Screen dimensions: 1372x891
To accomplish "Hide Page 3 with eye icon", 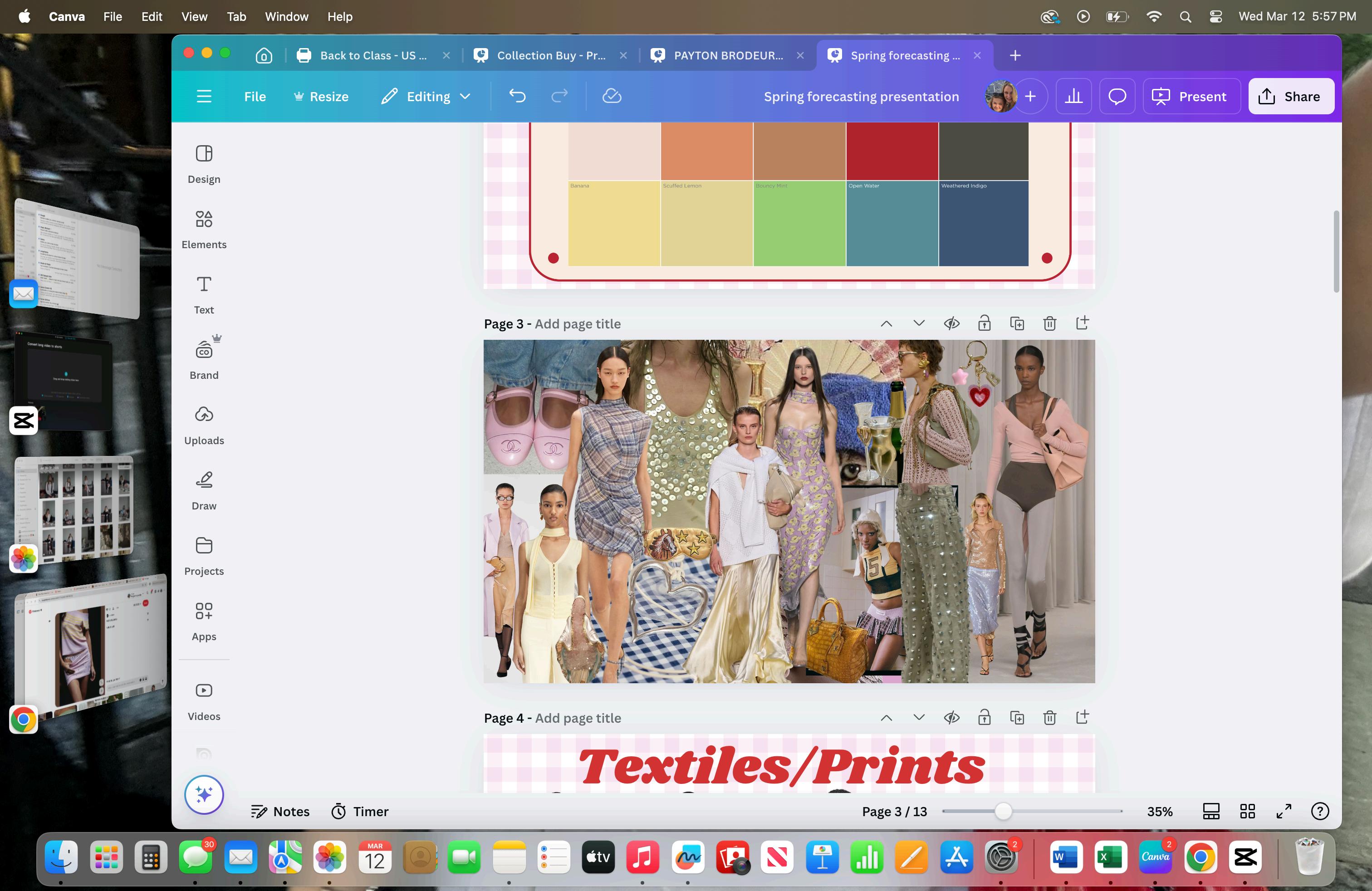I will (x=951, y=323).
